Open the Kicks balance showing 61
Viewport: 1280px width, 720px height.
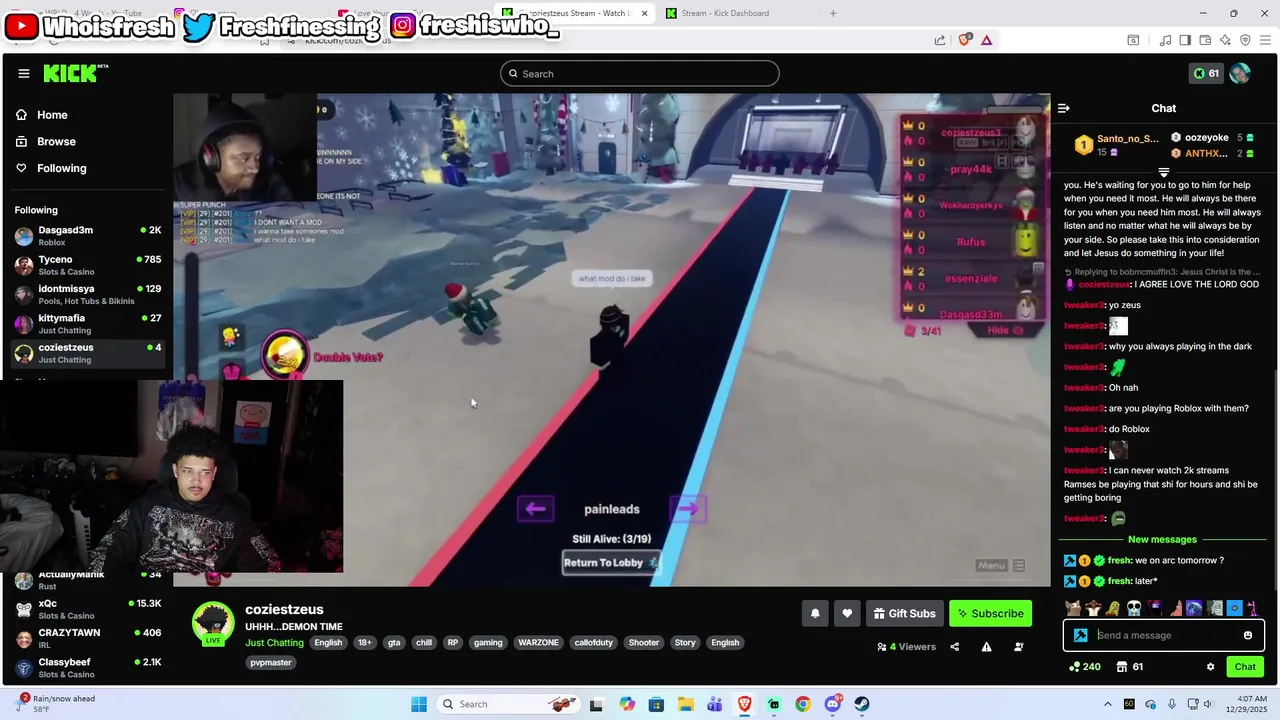1206,73
